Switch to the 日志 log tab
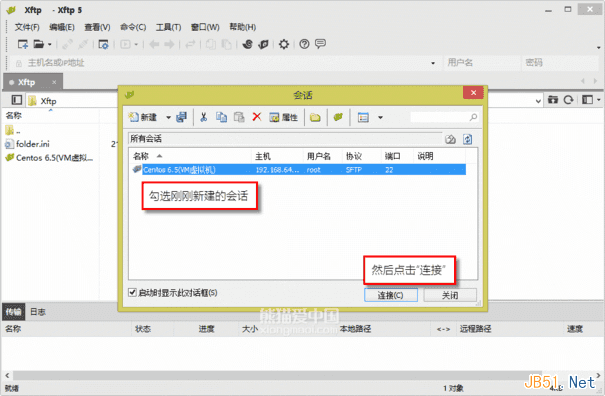Screen dimensions: 605x396 [x=38, y=311]
